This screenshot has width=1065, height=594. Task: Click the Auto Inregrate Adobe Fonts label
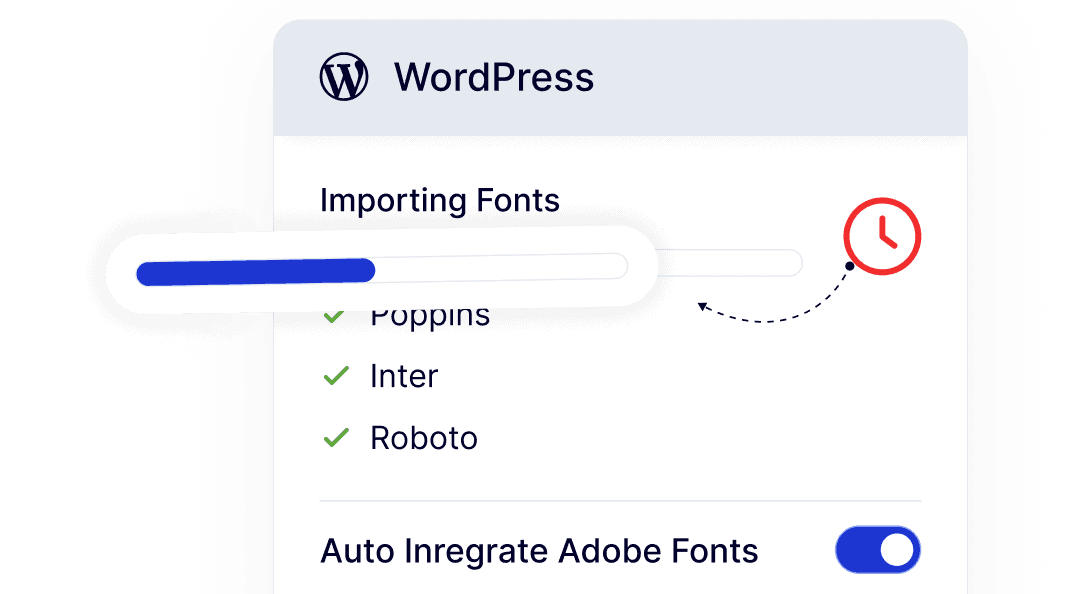[539, 551]
